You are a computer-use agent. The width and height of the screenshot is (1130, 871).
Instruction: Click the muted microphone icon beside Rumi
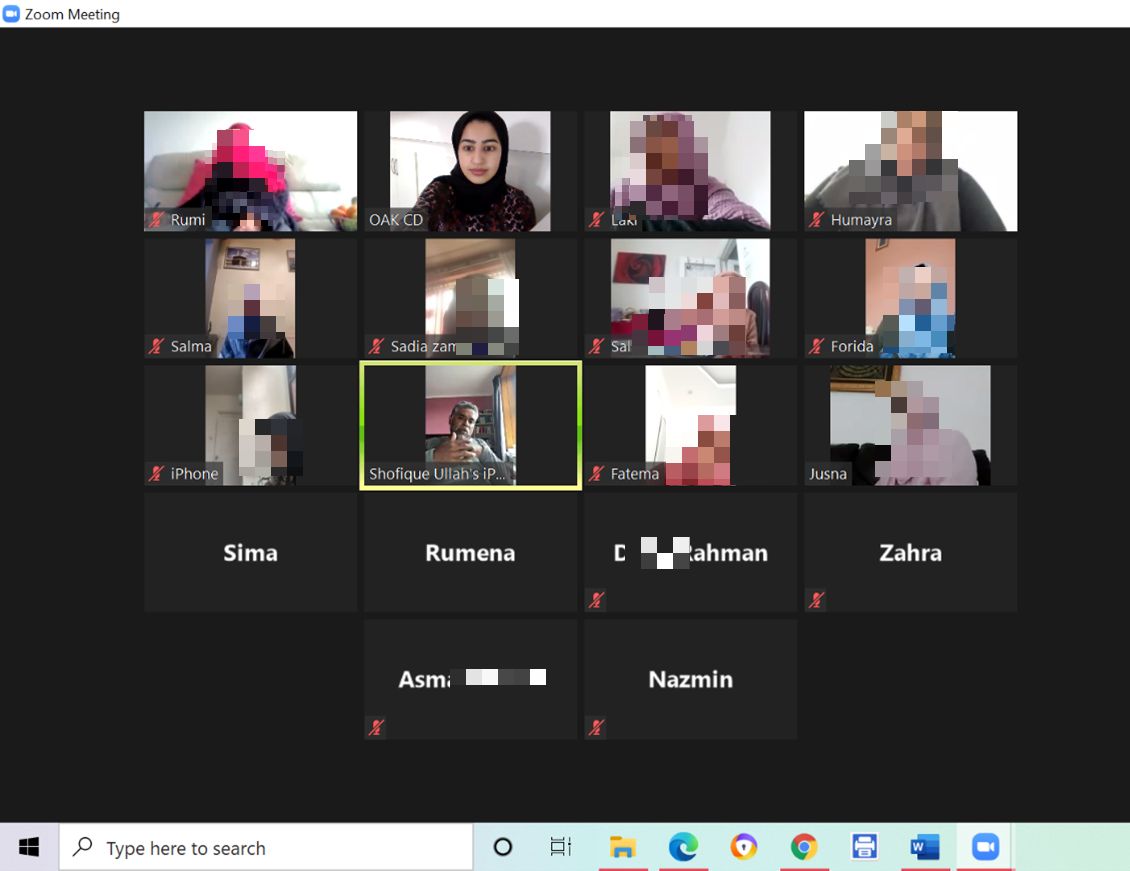point(156,219)
